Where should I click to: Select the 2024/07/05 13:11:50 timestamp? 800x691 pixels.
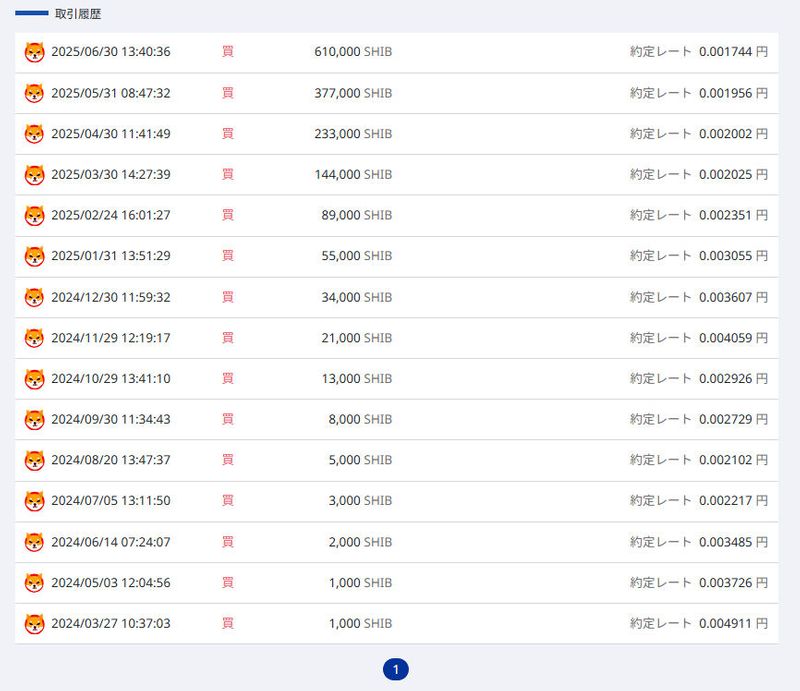(x=111, y=501)
